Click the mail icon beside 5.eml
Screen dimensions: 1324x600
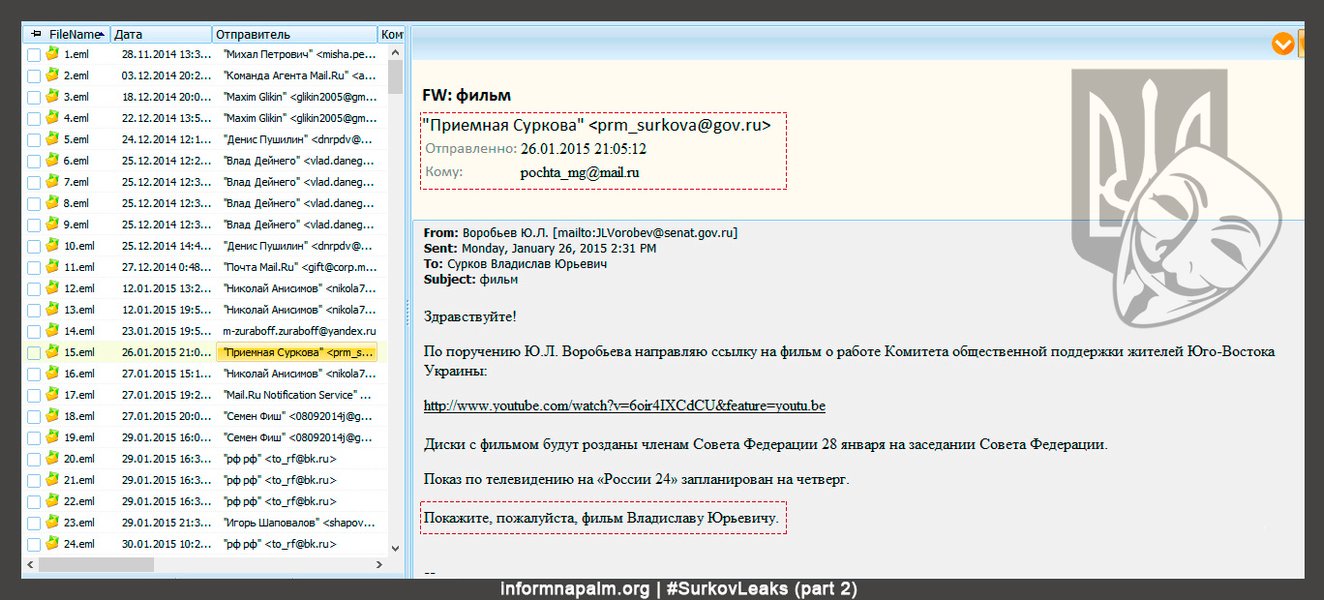pos(52,139)
